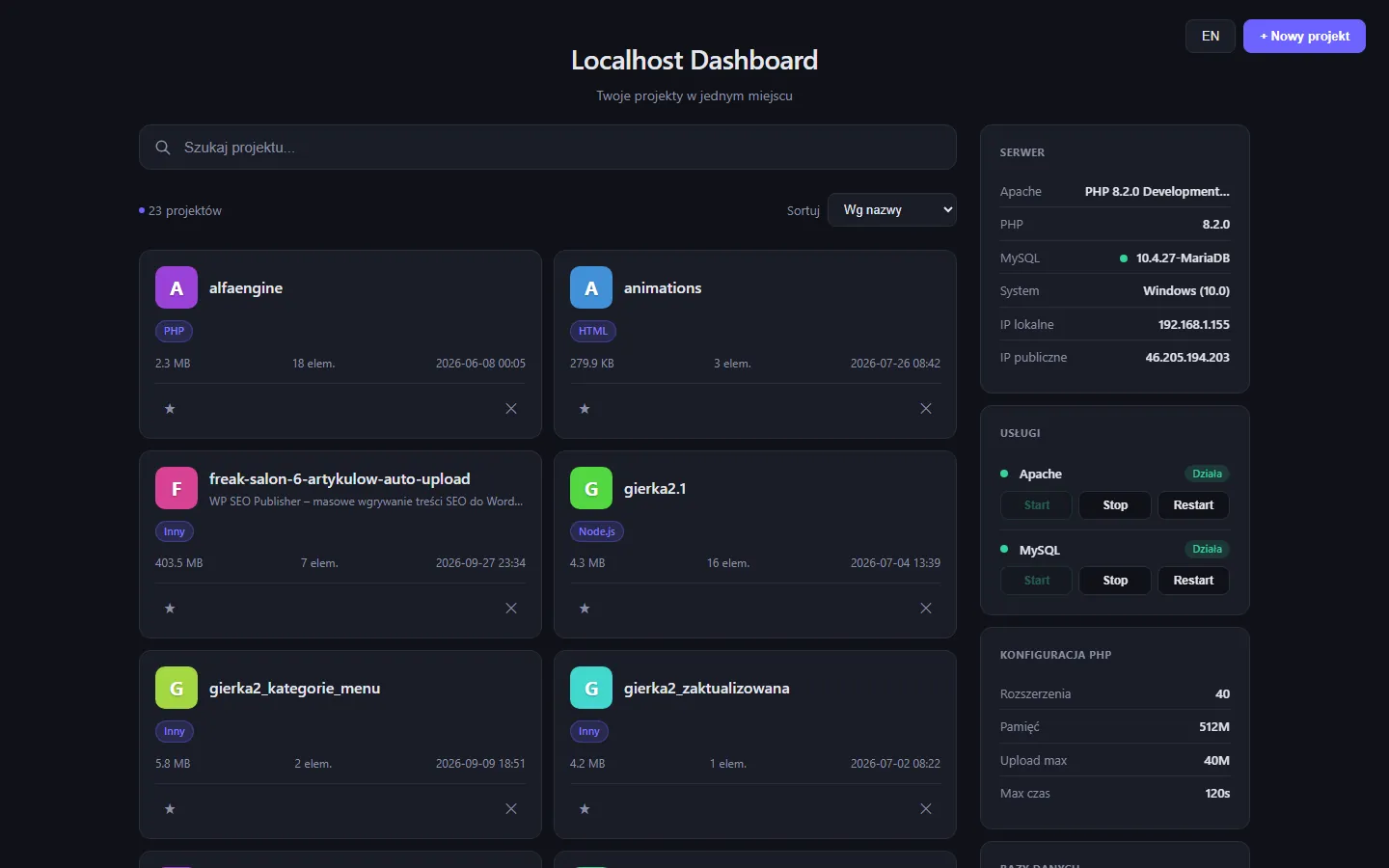Click the Max czas 120s value

[x=1217, y=793]
